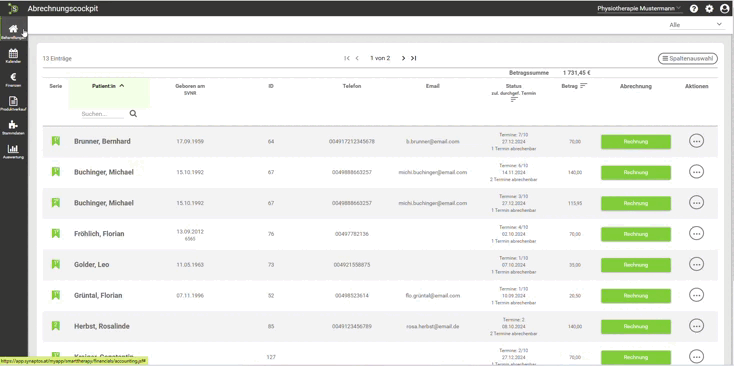Open the Stammdaten puzzle icon
The image size is (734, 366).
13,125
